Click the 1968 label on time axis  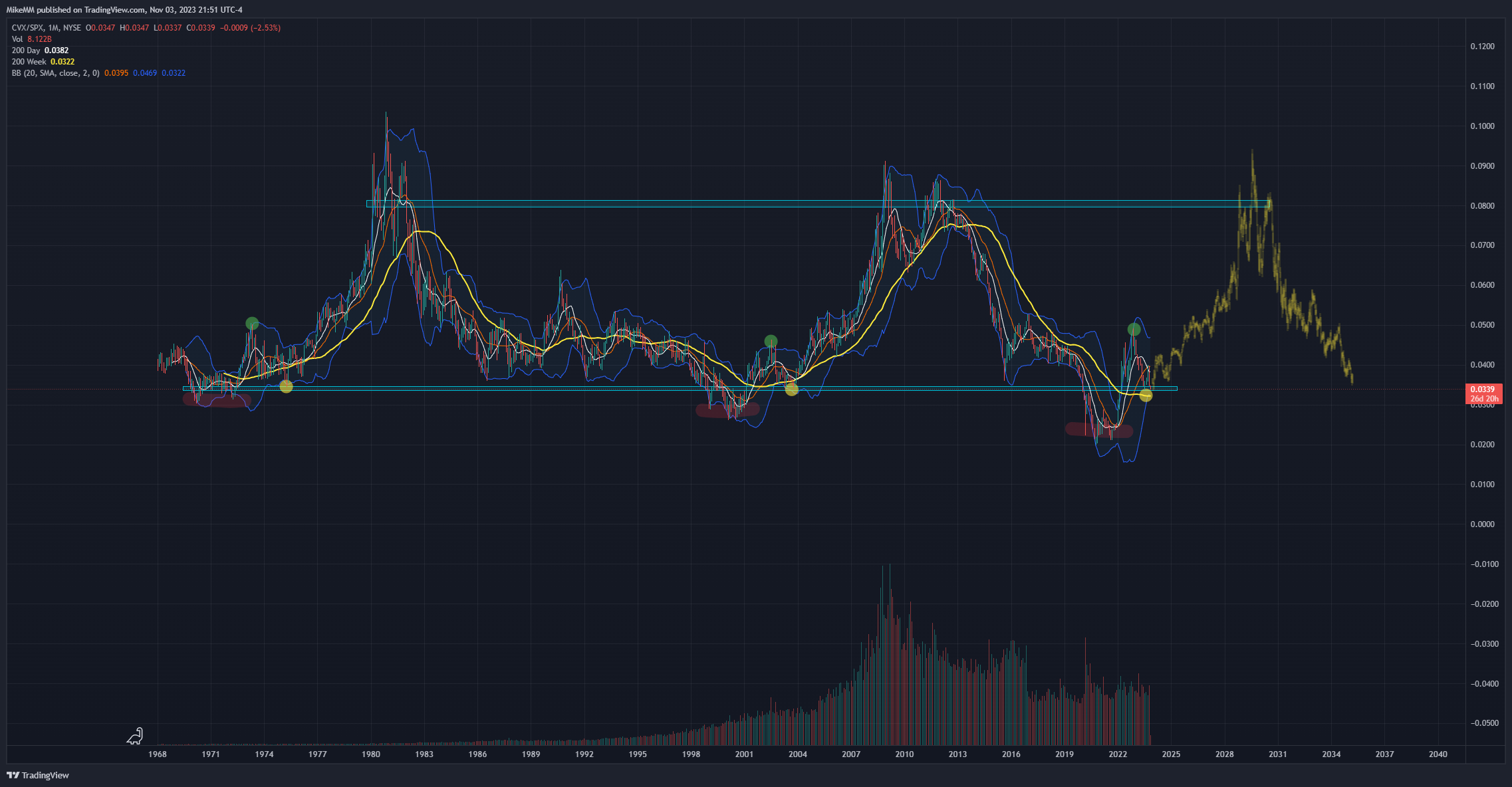pyautogui.click(x=158, y=754)
